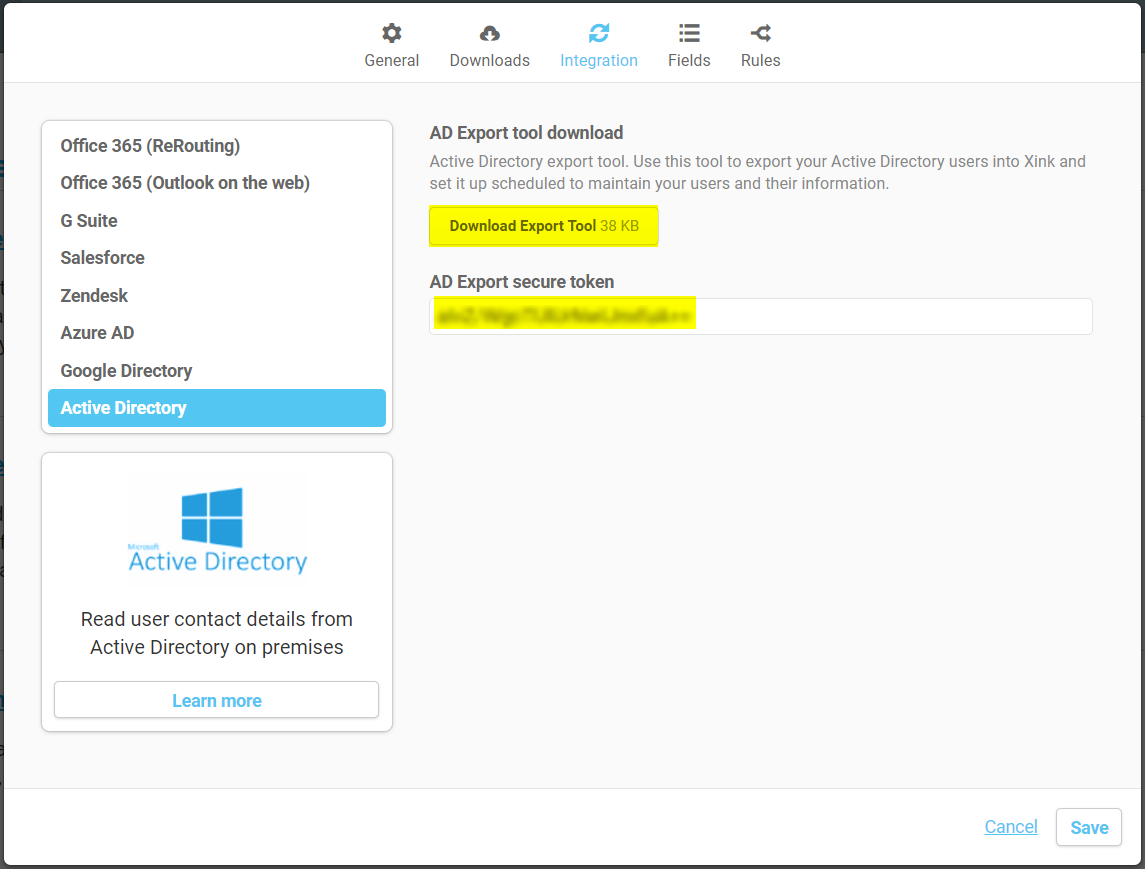
Task: Click Learn more about Active Directory
Action: click(x=216, y=700)
